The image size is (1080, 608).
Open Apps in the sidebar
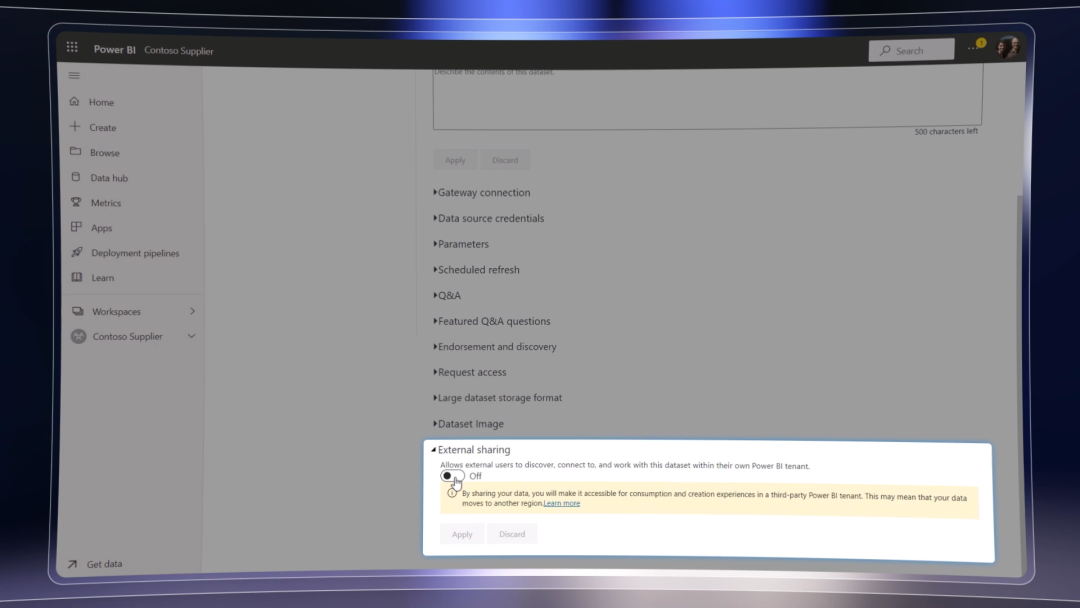tap(101, 228)
